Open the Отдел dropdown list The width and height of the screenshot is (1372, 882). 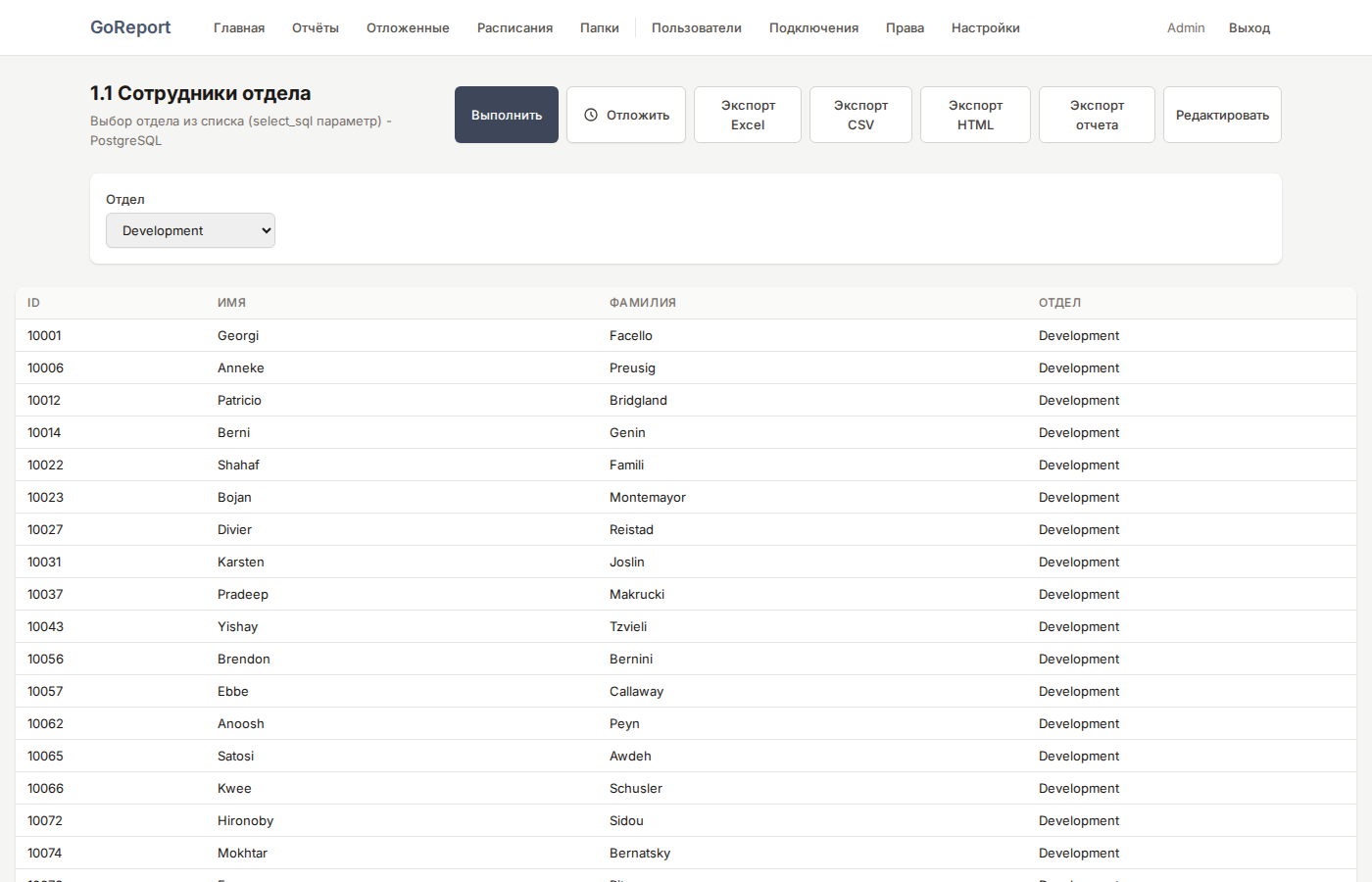(x=190, y=230)
